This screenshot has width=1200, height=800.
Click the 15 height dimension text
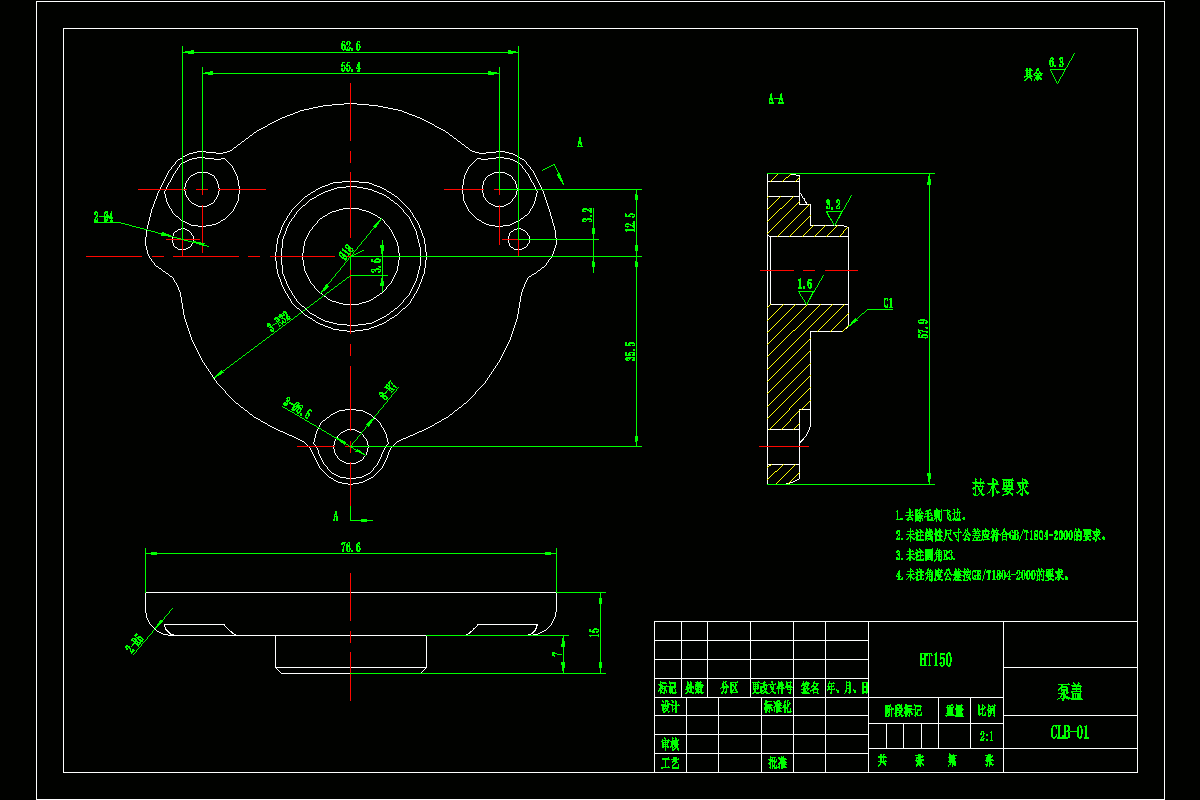tap(594, 632)
